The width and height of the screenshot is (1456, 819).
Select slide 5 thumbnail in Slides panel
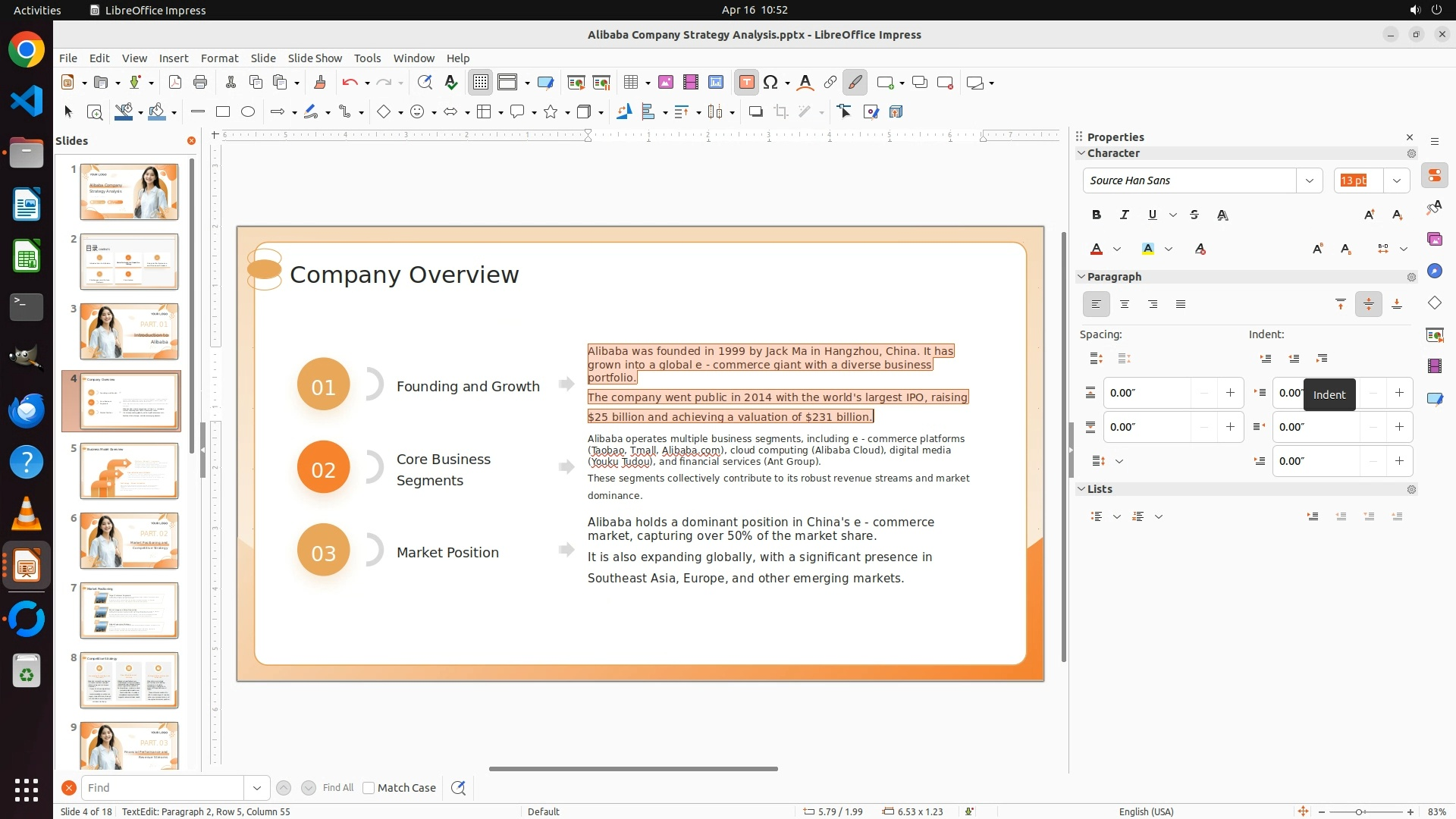click(x=129, y=471)
